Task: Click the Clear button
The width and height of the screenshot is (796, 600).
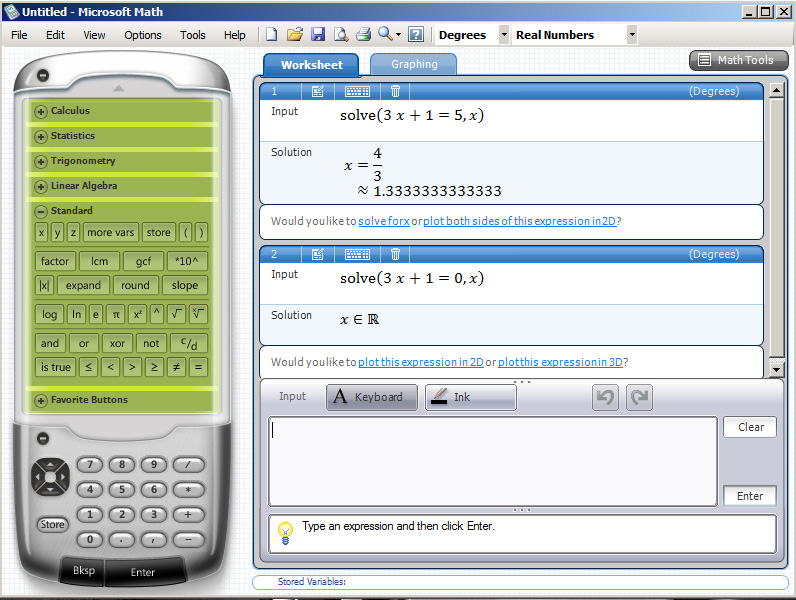Action: 750,427
